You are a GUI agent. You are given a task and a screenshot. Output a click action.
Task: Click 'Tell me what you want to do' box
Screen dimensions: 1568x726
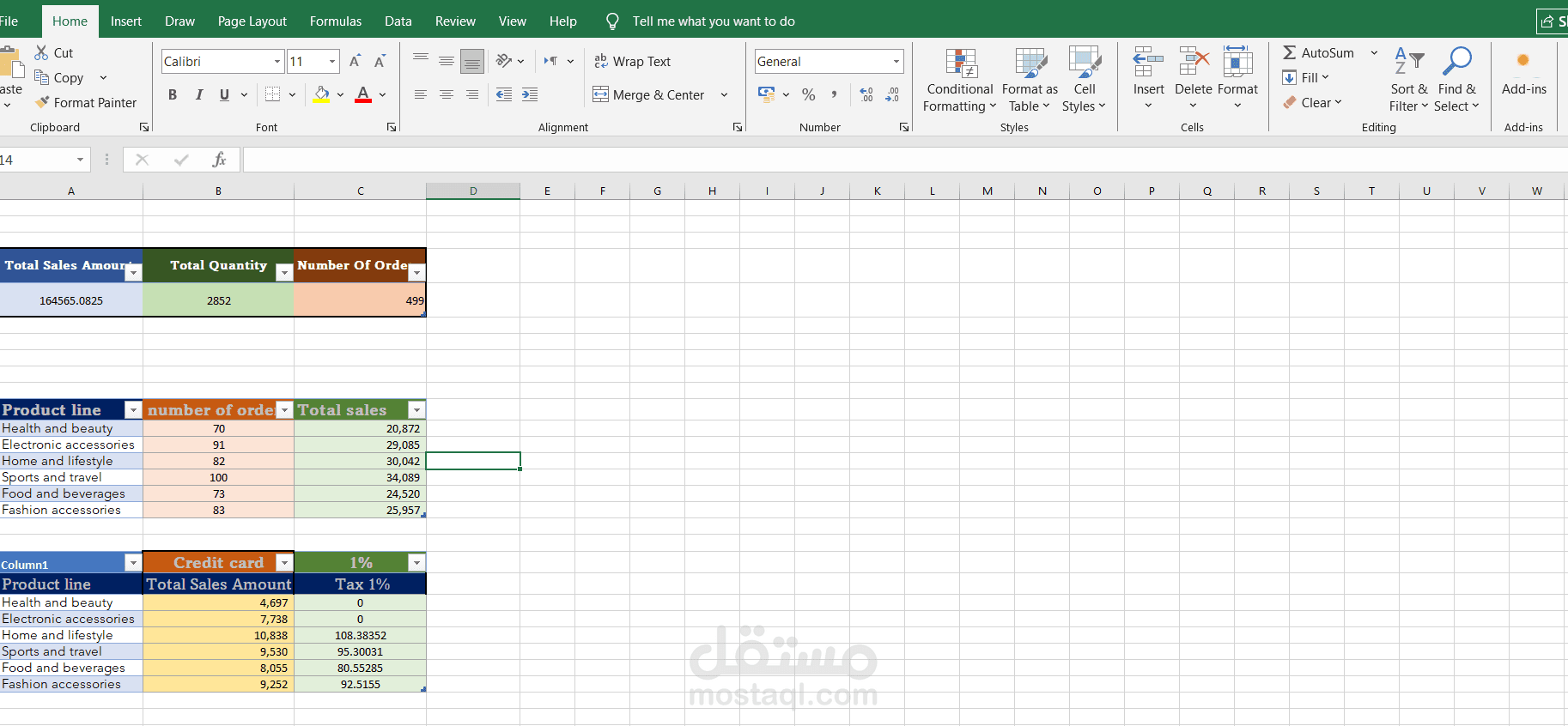point(714,21)
